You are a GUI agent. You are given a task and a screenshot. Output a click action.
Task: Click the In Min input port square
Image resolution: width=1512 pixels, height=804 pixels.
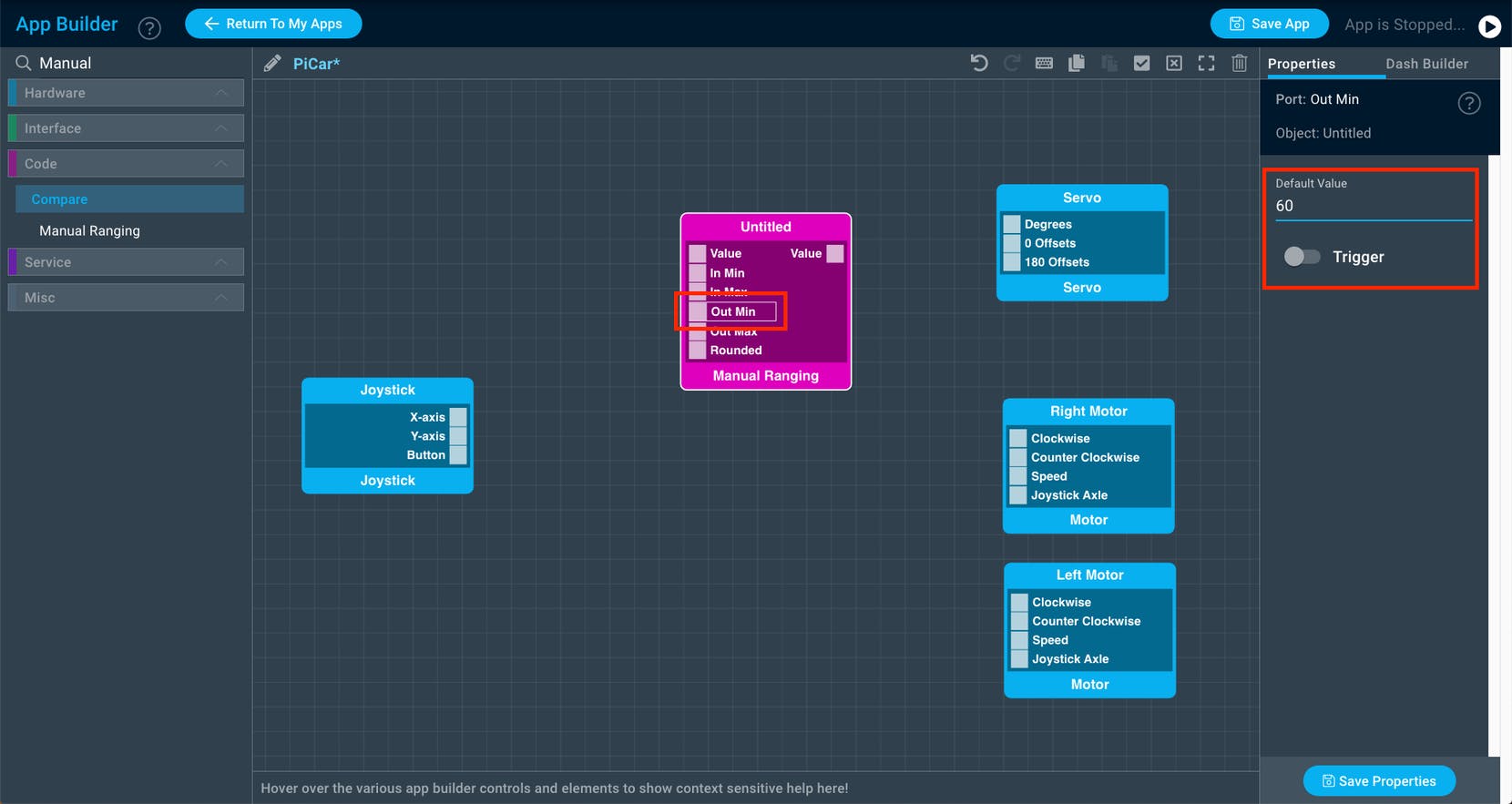click(x=698, y=273)
